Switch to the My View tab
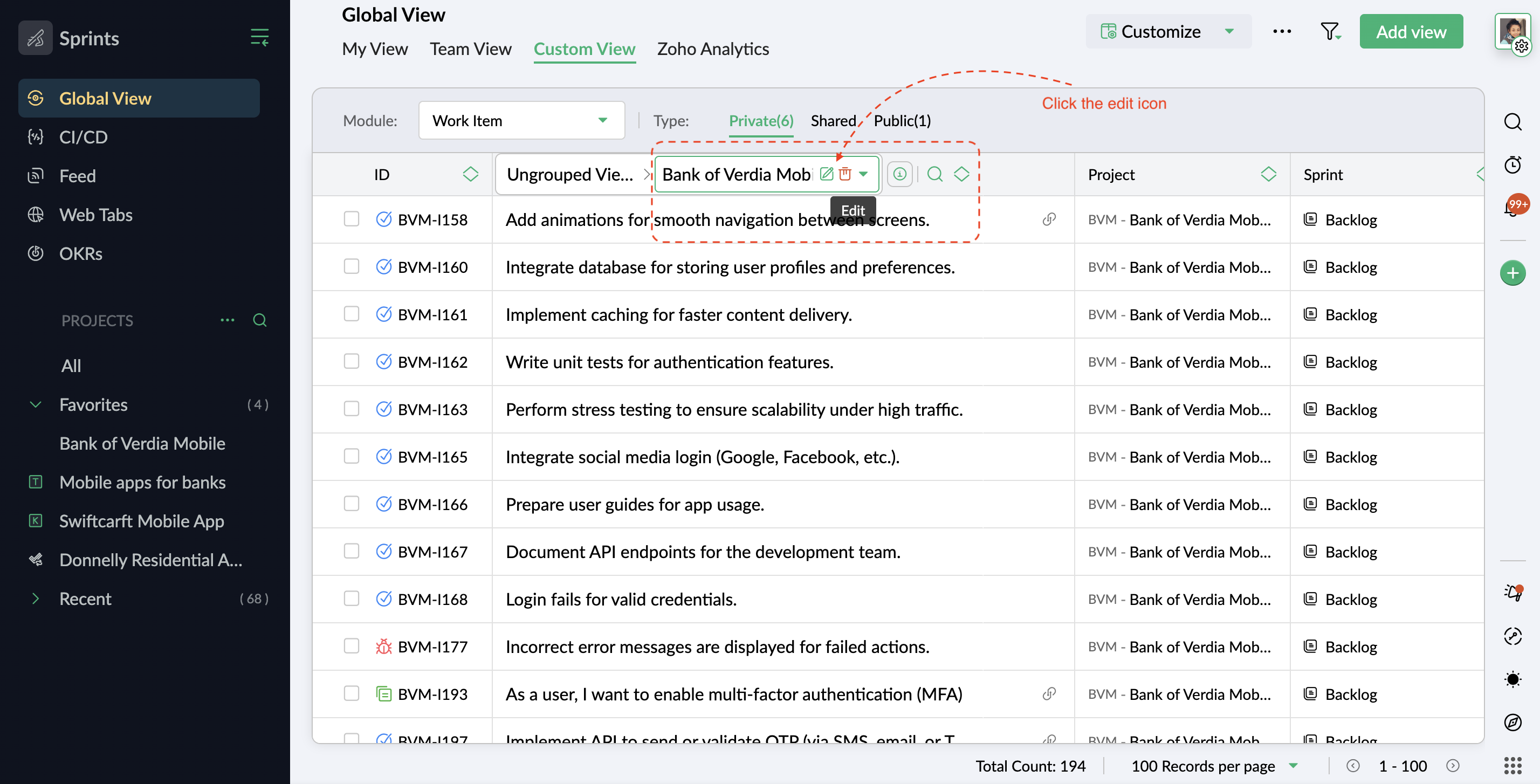 pyautogui.click(x=375, y=49)
